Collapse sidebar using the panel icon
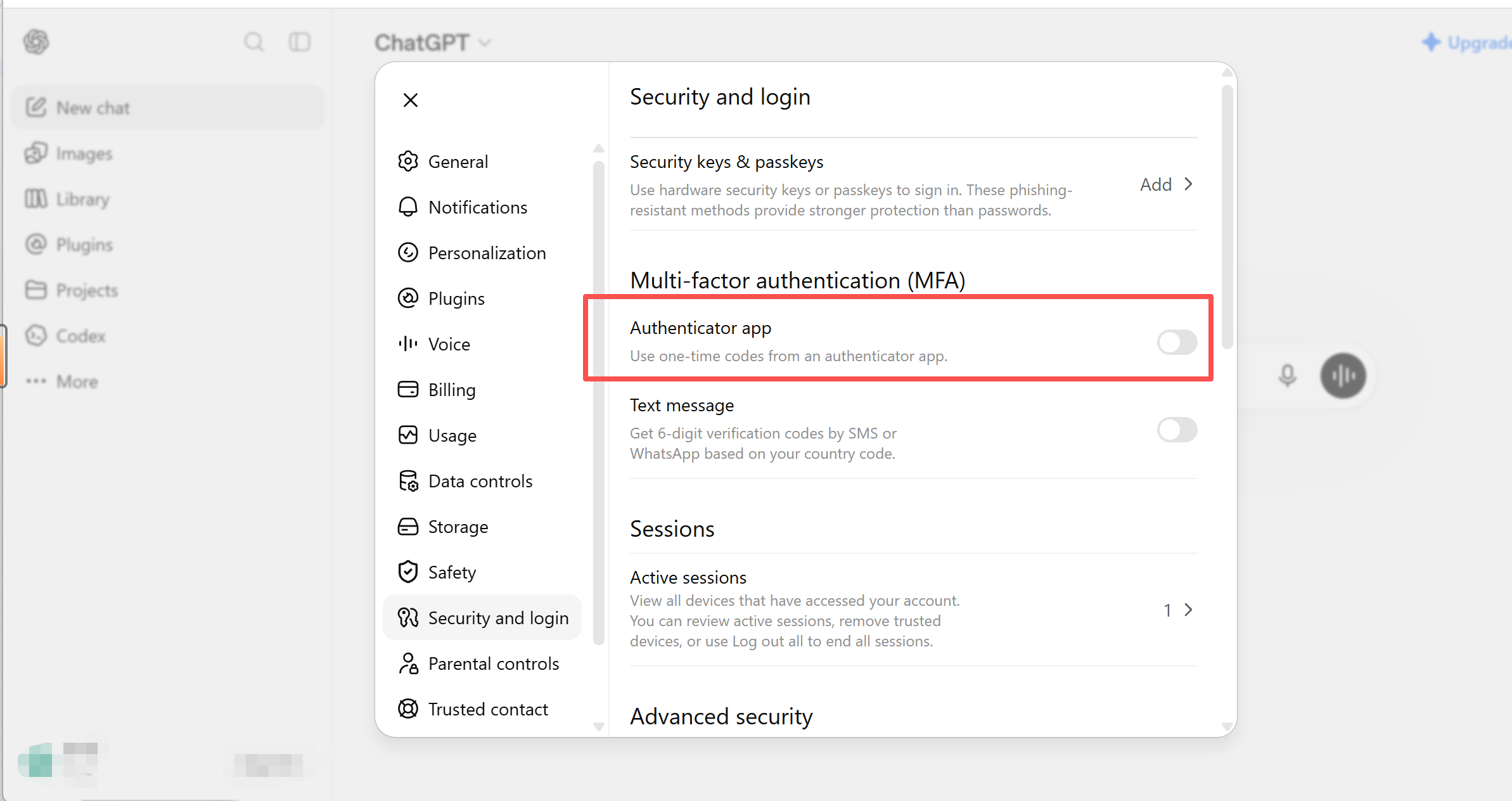 pyautogui.click(x=300, y=42)
